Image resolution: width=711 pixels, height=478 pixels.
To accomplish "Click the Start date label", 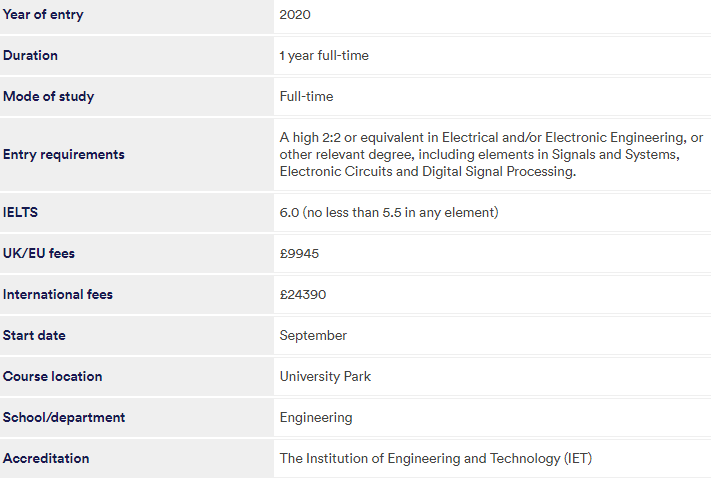I will coord(34,335).
